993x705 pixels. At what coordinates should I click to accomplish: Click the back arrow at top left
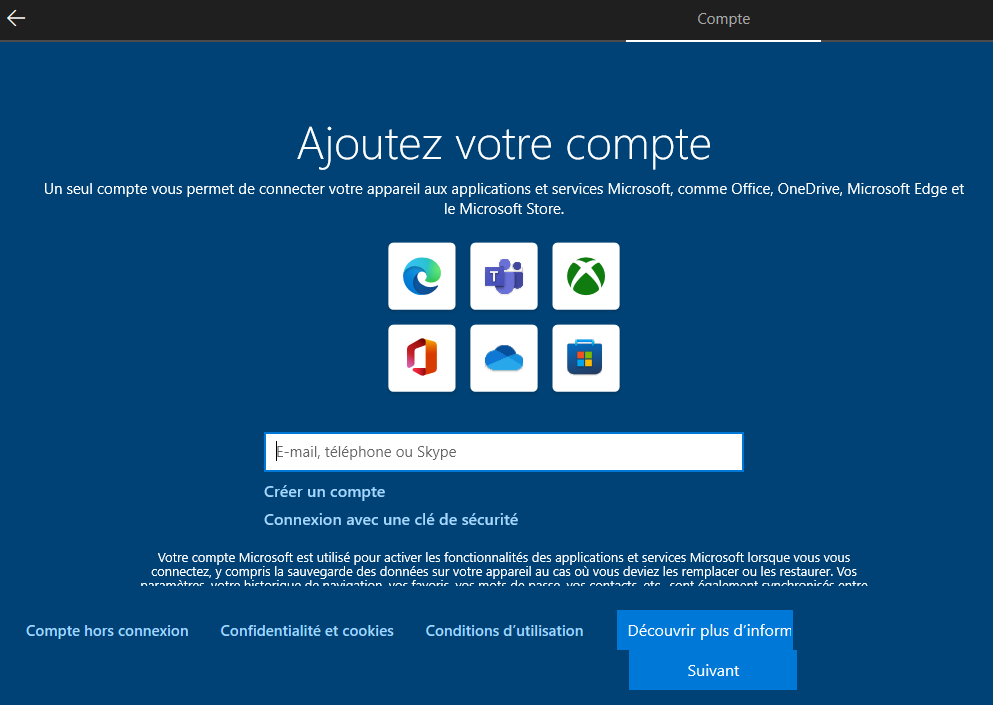click(16, 18)
